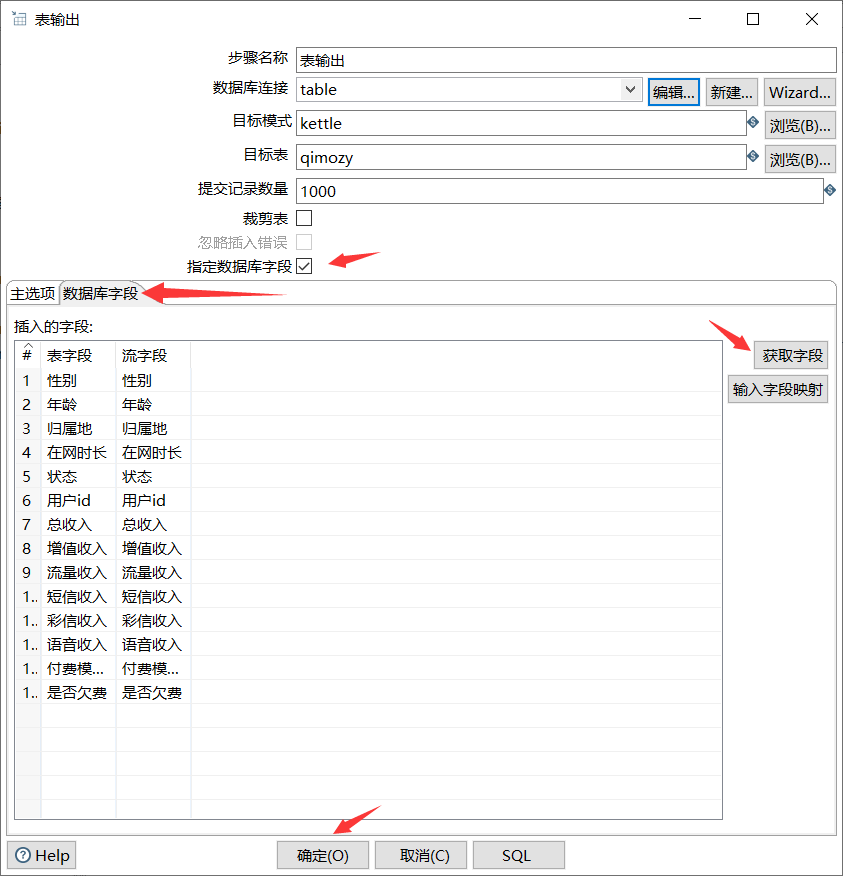
Task: Select stream field cell 彩信收入
Action: tap(153, 621)
